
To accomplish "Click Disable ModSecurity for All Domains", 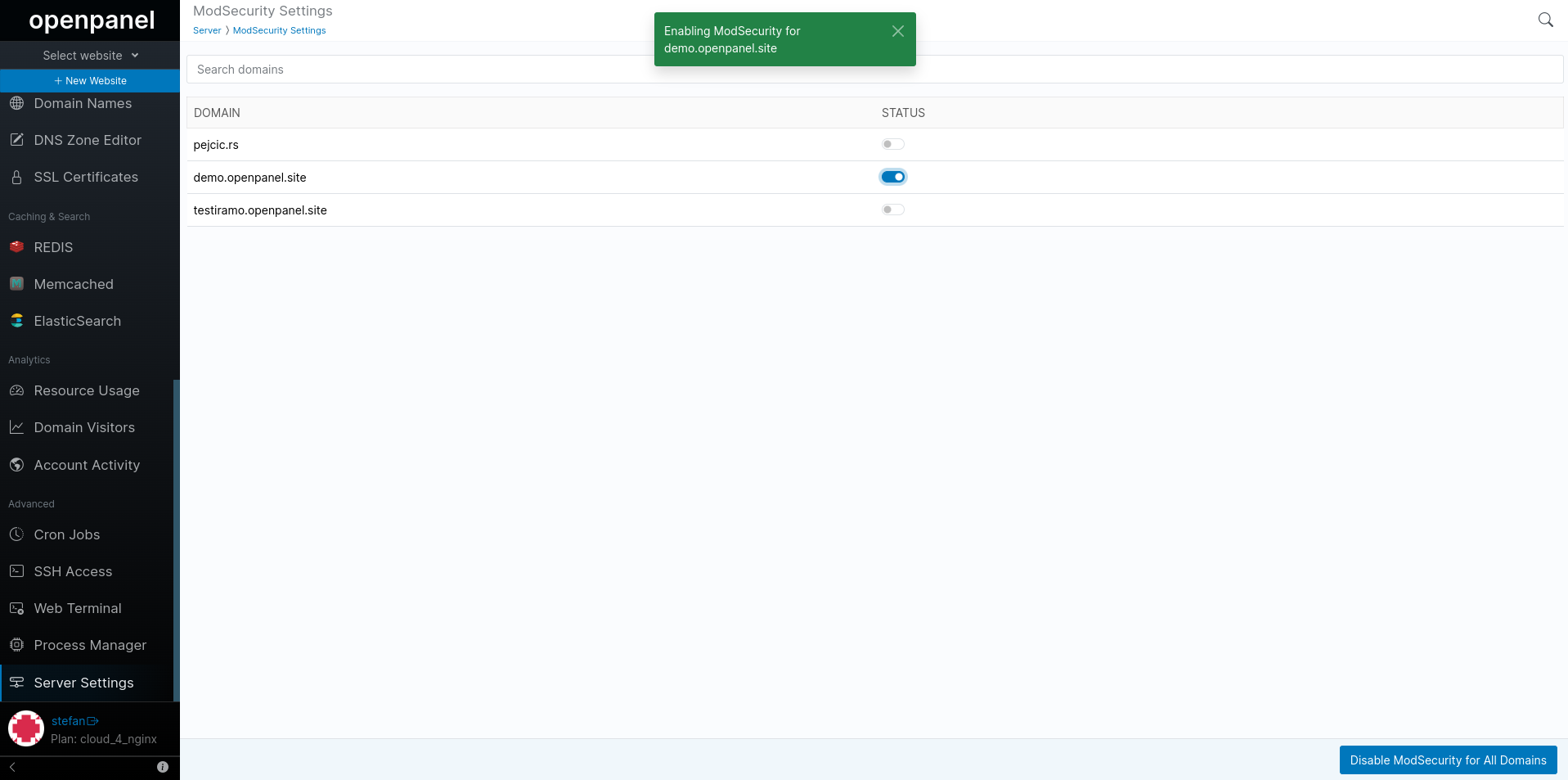I will (x=1448, y=760).
